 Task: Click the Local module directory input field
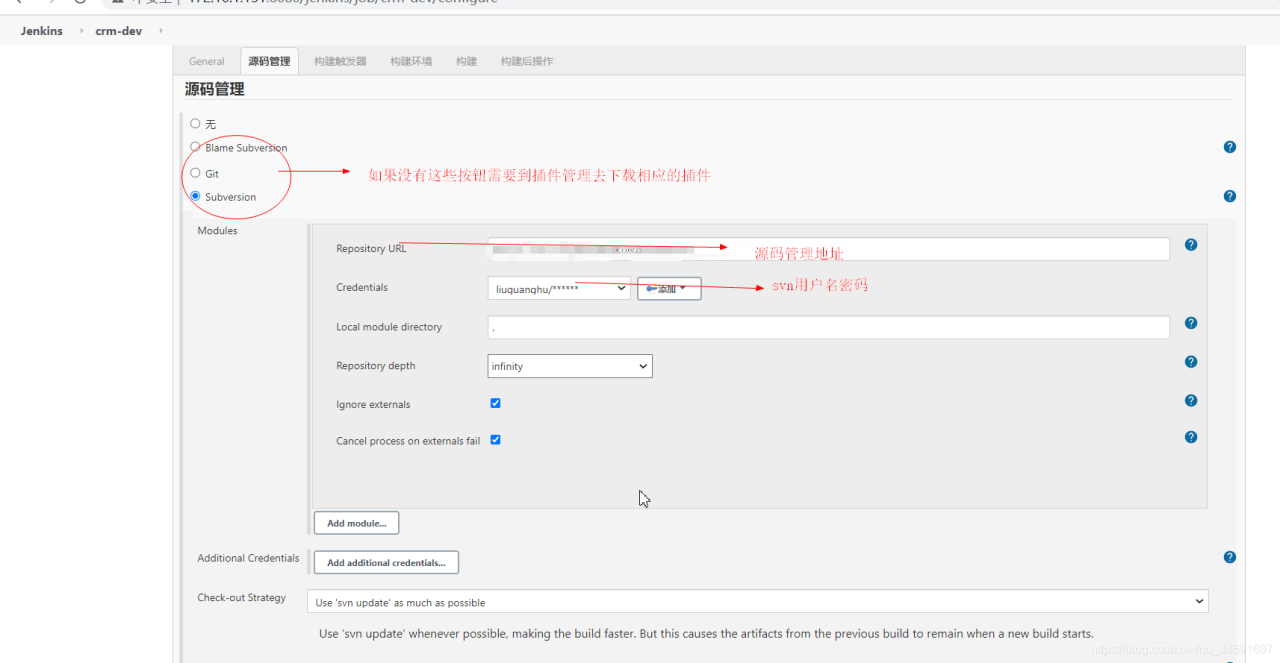point(828,327)
